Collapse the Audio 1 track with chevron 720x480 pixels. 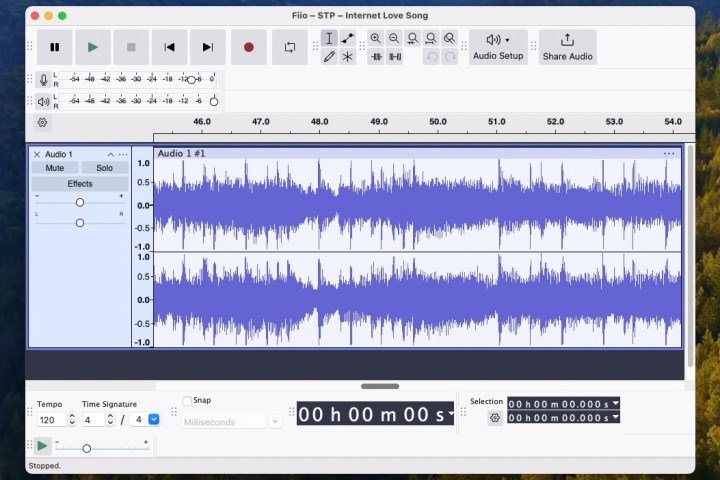click(110, 155)
